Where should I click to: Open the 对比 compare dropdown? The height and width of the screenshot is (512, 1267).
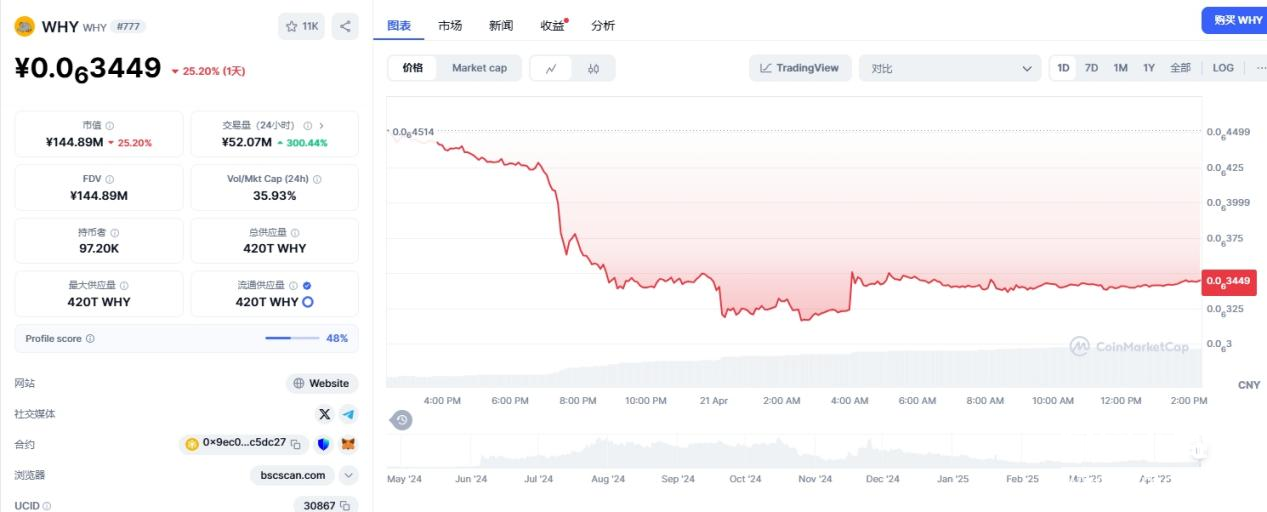tap(950, 68)
